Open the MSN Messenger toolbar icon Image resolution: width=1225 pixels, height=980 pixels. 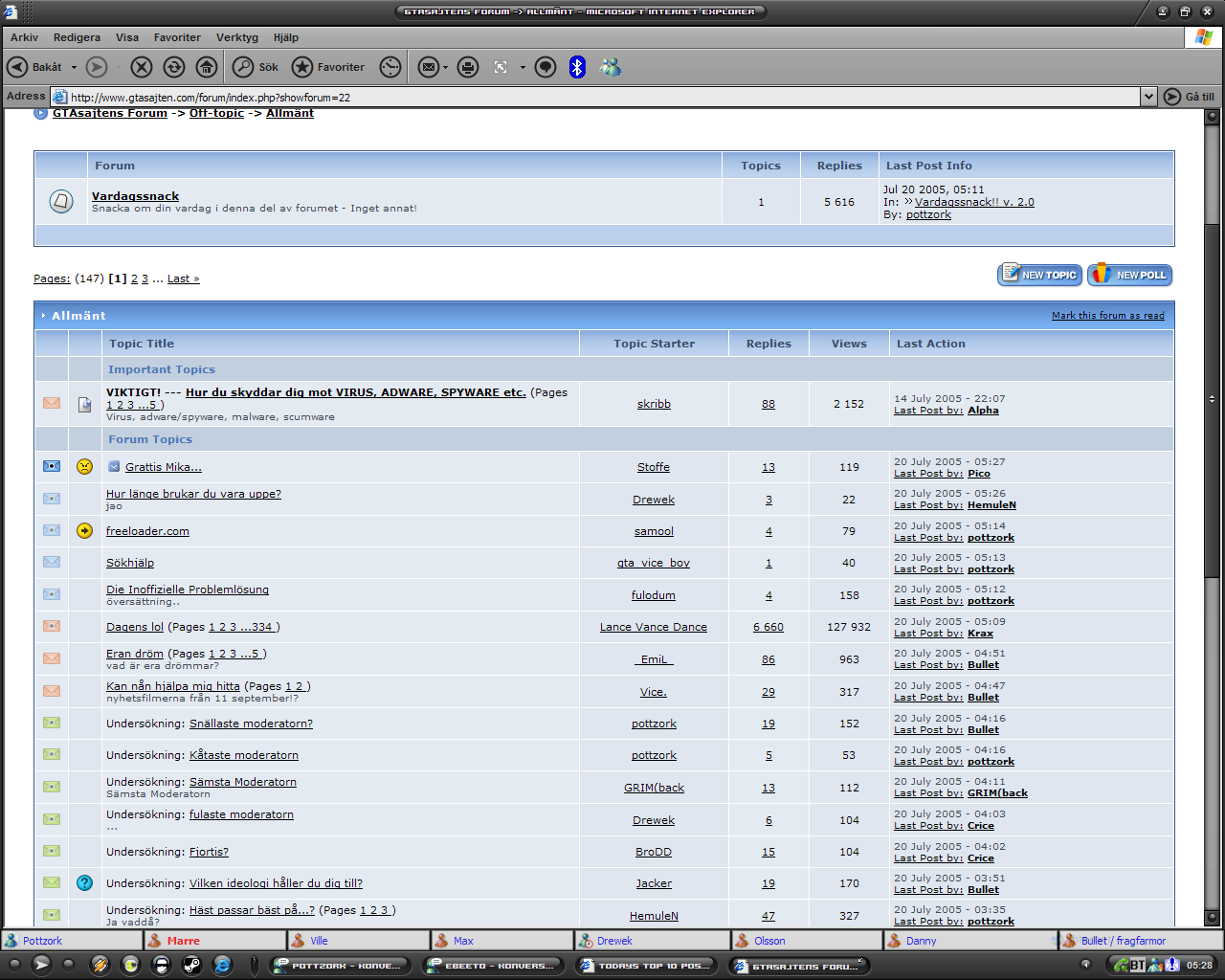pyautogui.click(x=611, y=67)
